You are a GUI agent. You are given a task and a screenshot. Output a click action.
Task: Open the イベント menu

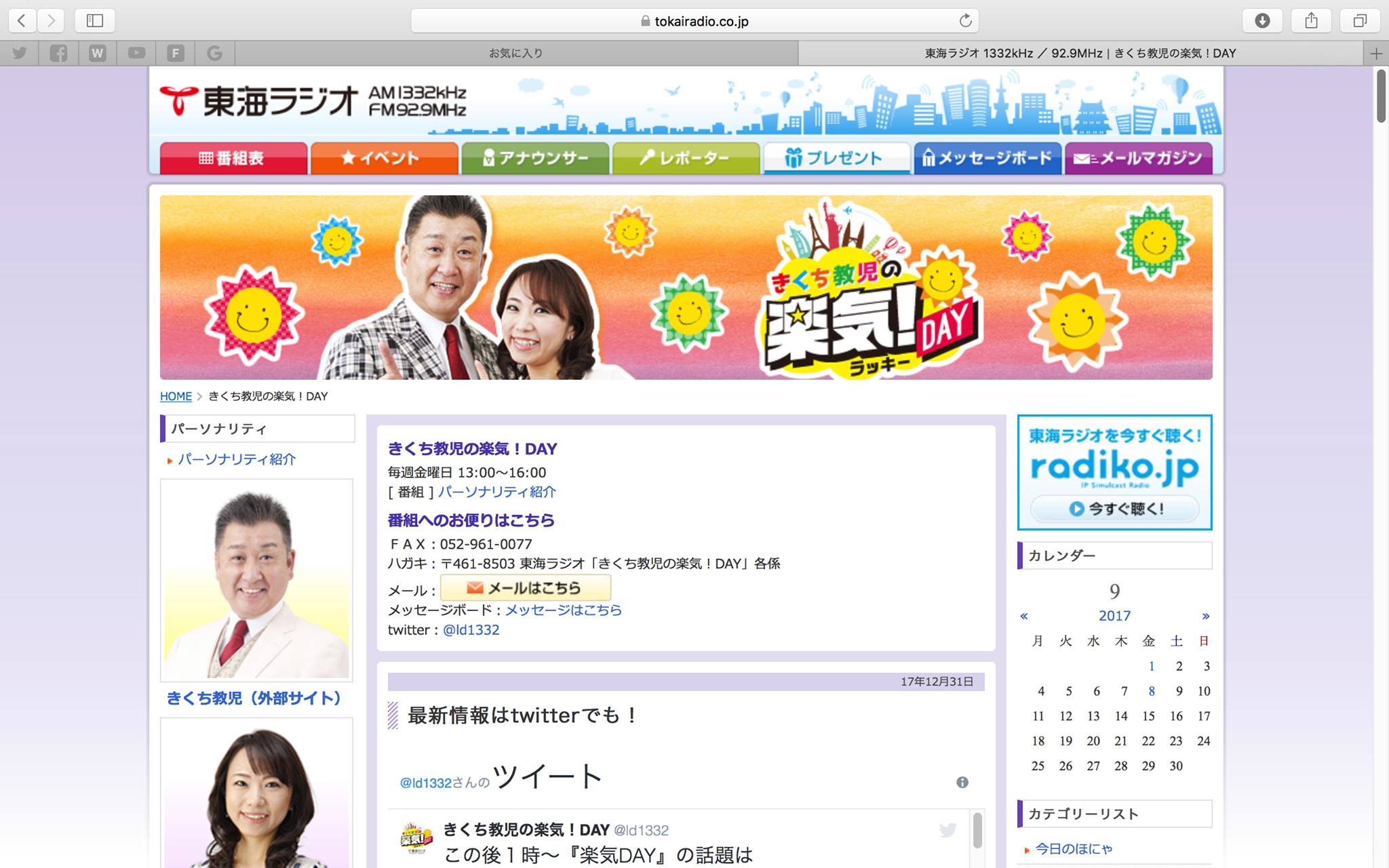(x=385, y=158)
